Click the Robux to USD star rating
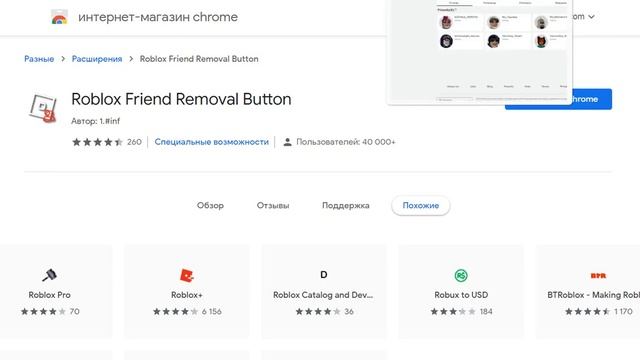The width and height of the screenshot is (640, 360). point(453,311)
